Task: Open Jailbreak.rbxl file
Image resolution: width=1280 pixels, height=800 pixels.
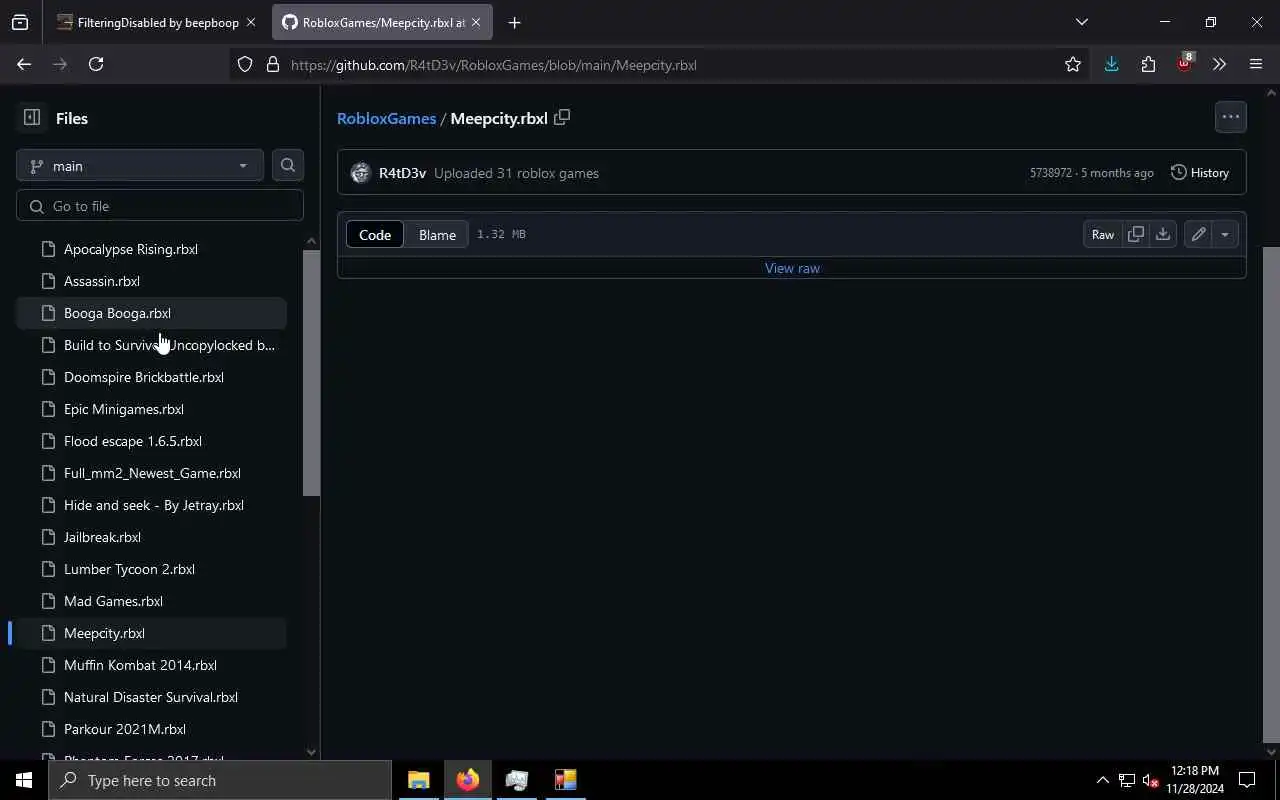Action: pos(151,537)
